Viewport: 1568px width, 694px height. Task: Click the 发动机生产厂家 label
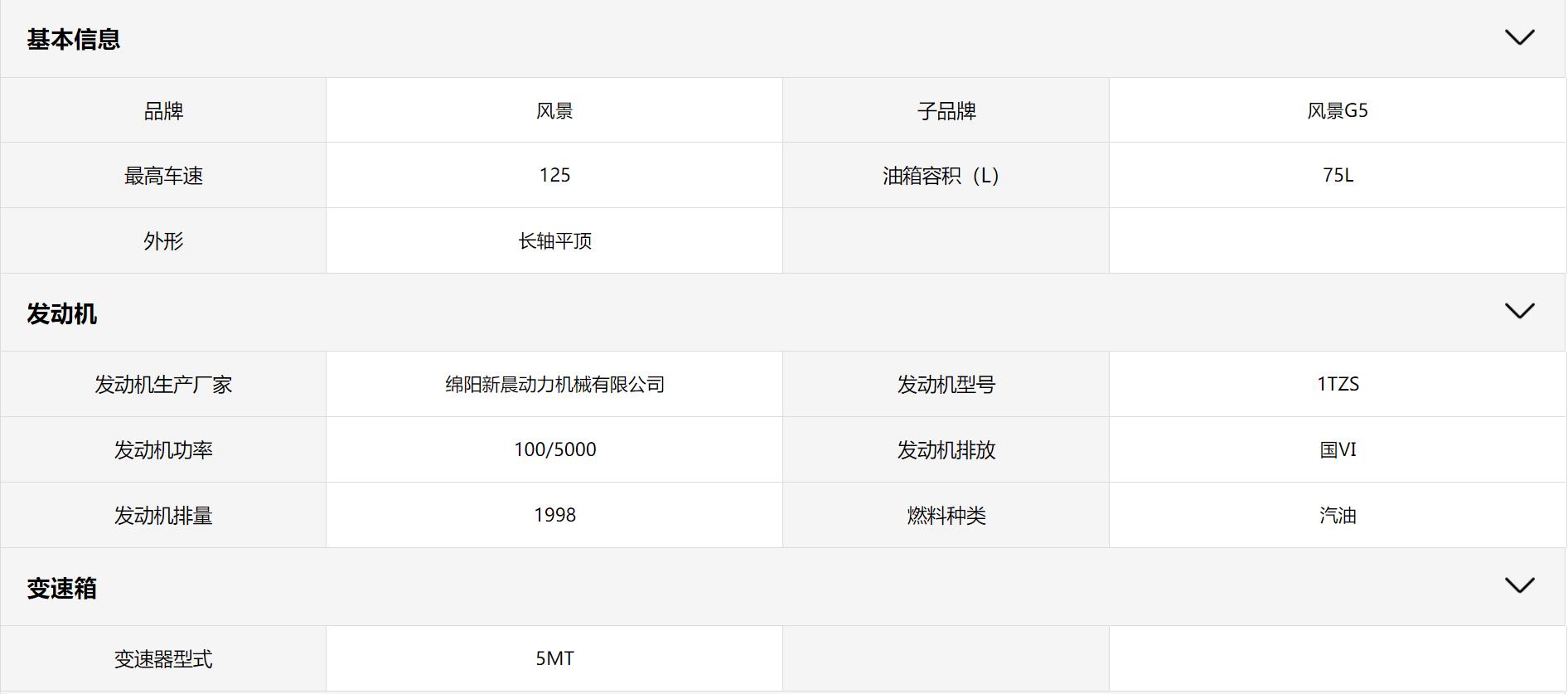pyautogui.click(x=163, y=384)
